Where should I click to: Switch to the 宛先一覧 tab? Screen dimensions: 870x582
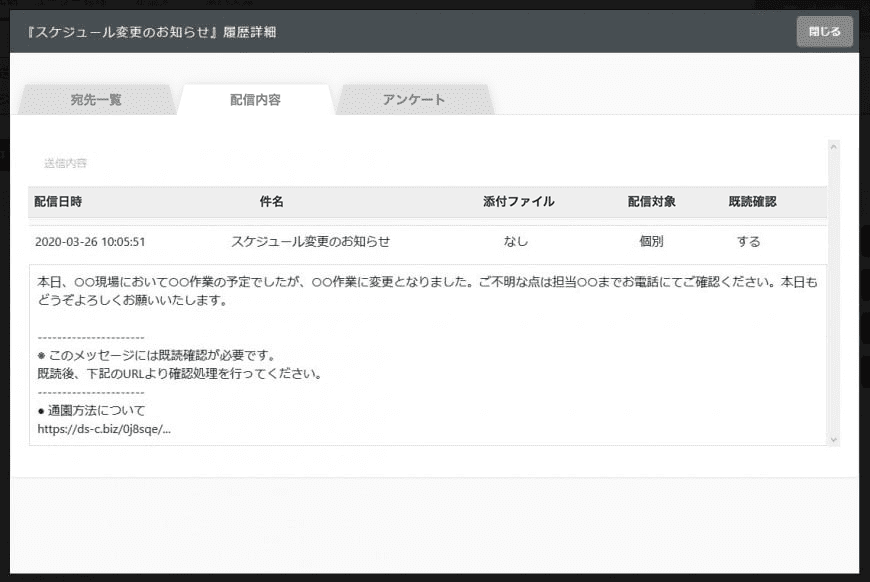(x=97, y=100)
